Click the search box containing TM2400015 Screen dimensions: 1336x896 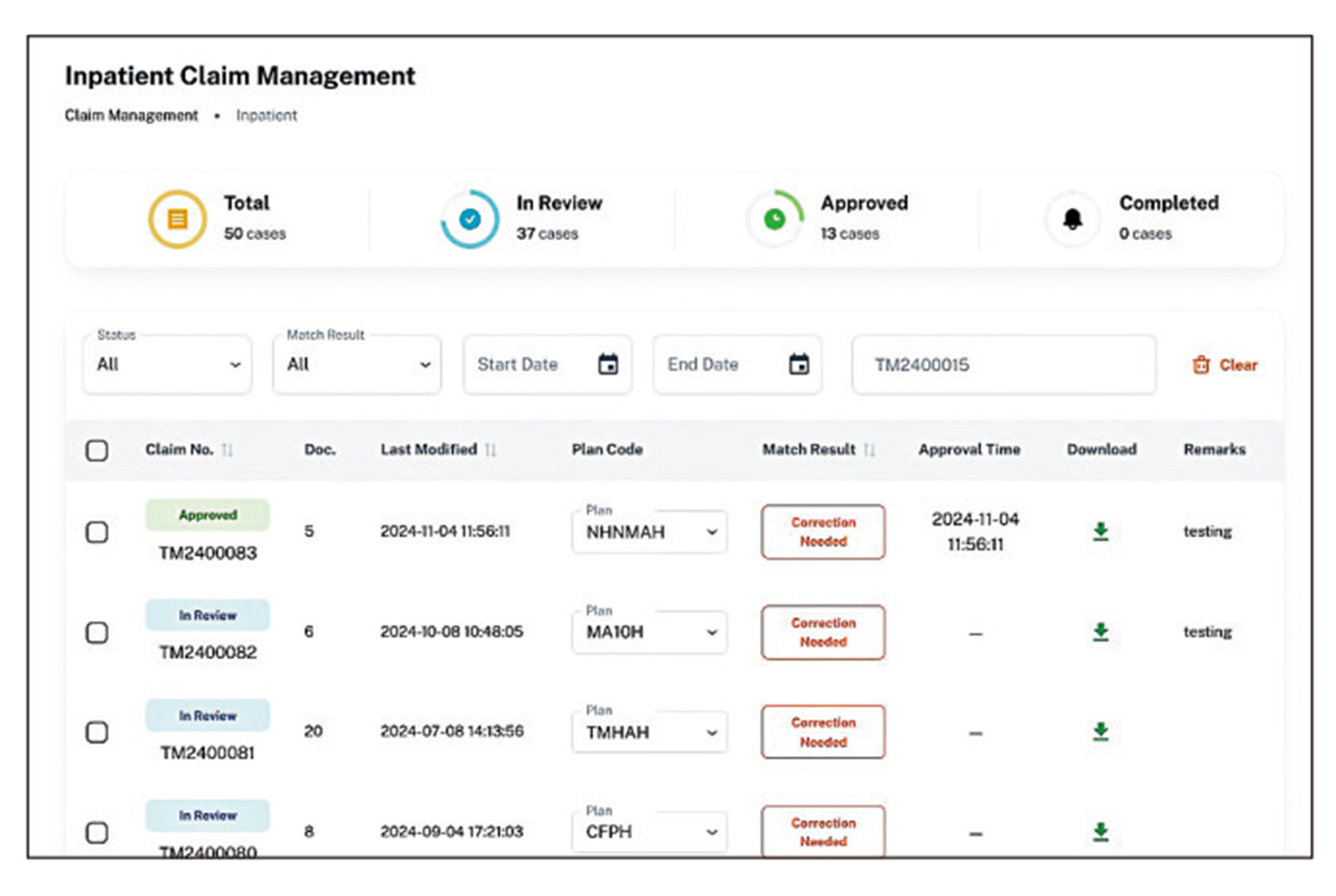[x=1004, y=364]
